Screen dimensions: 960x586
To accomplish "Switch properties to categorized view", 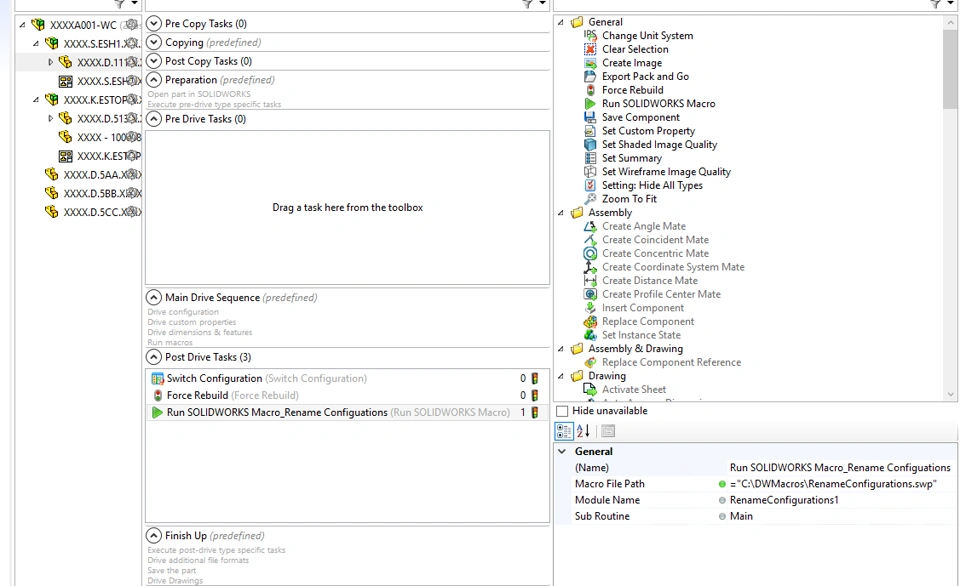I will point(564,431).
